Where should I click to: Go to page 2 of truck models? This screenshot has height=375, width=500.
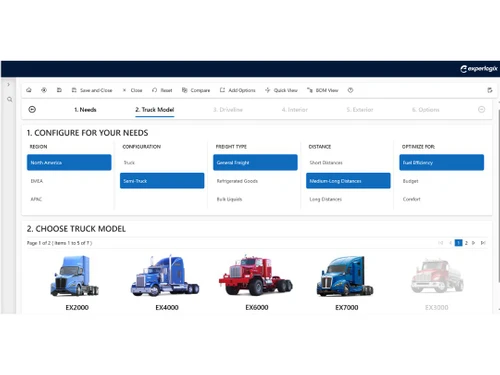[x=466, y=243]
